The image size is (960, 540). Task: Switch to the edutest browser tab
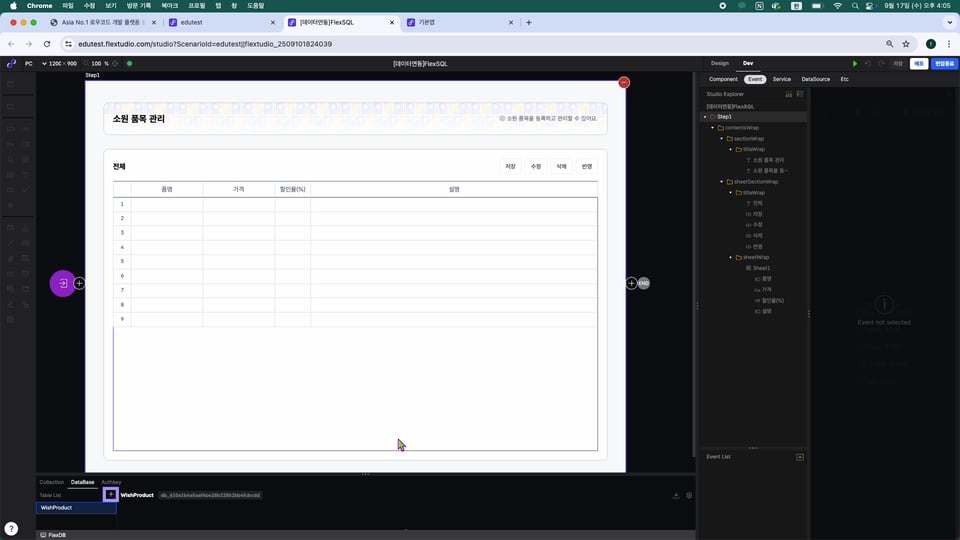point(222,23)
